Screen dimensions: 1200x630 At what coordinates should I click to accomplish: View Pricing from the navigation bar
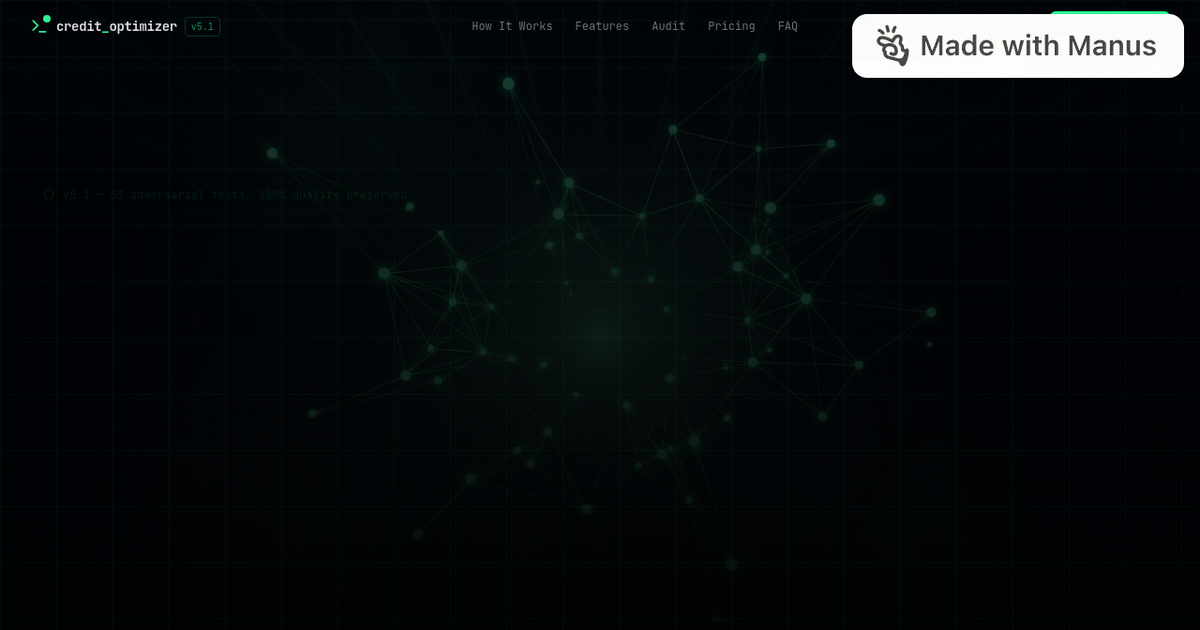731,26
